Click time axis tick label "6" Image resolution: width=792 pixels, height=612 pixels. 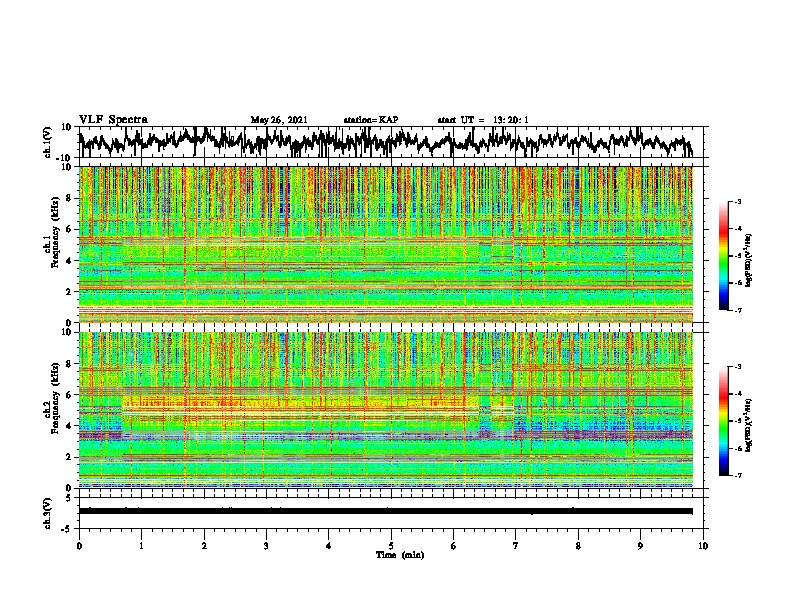tap(454, 546)
